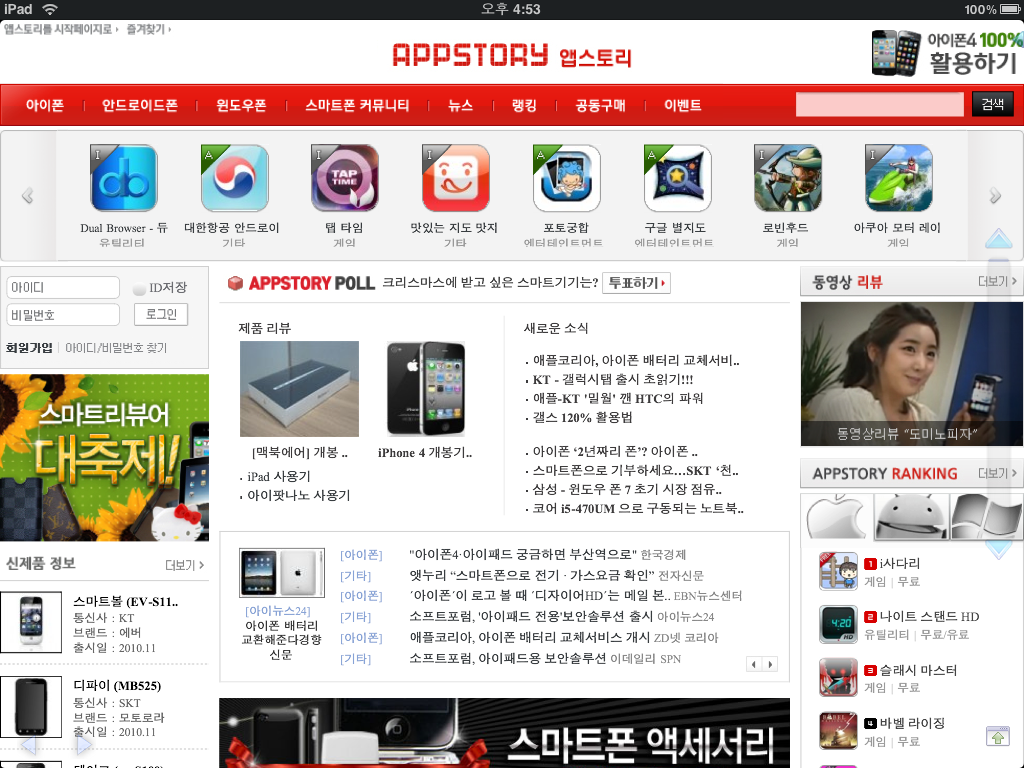Image resolution: width=1024 pixels, height=768 pixels.
Task: Show next apps in the carousel
Action: pos(995,195)
